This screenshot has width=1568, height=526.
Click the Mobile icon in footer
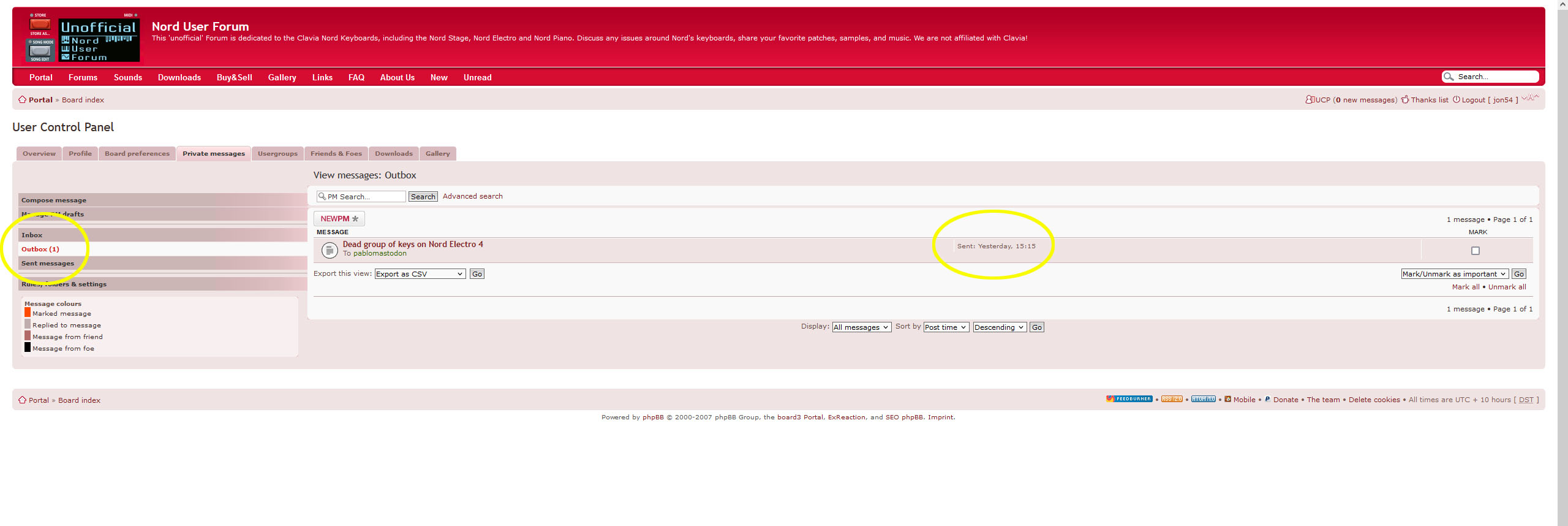tap(1227, 399)
